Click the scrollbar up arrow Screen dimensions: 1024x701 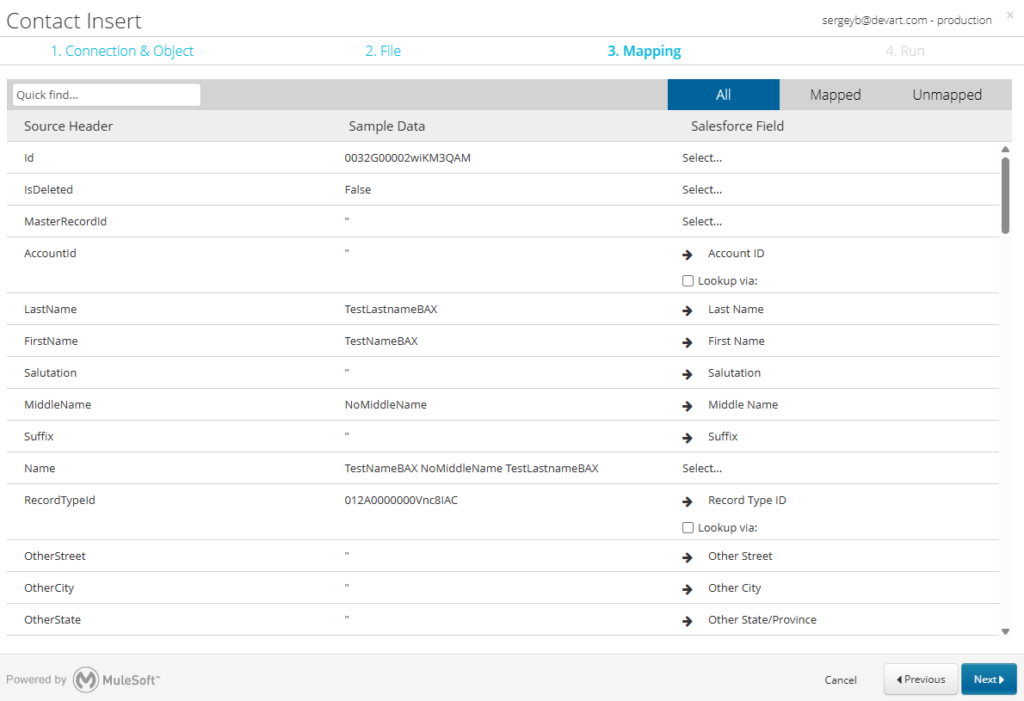click(x=1005, y=150)
